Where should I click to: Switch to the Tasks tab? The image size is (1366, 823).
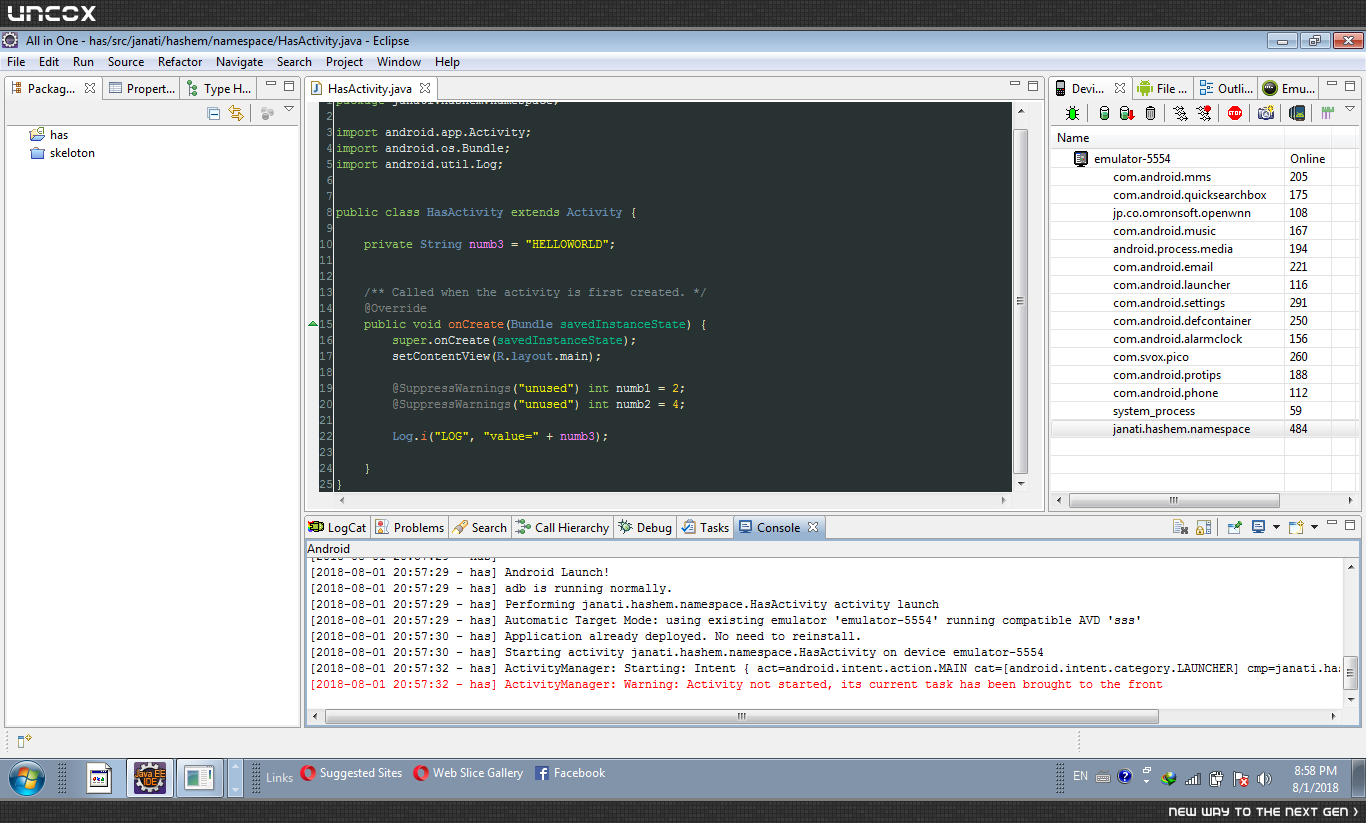click(705, 527)
